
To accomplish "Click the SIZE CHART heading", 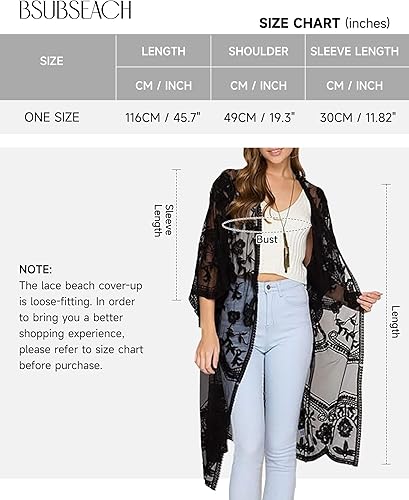I will [324, 23].
